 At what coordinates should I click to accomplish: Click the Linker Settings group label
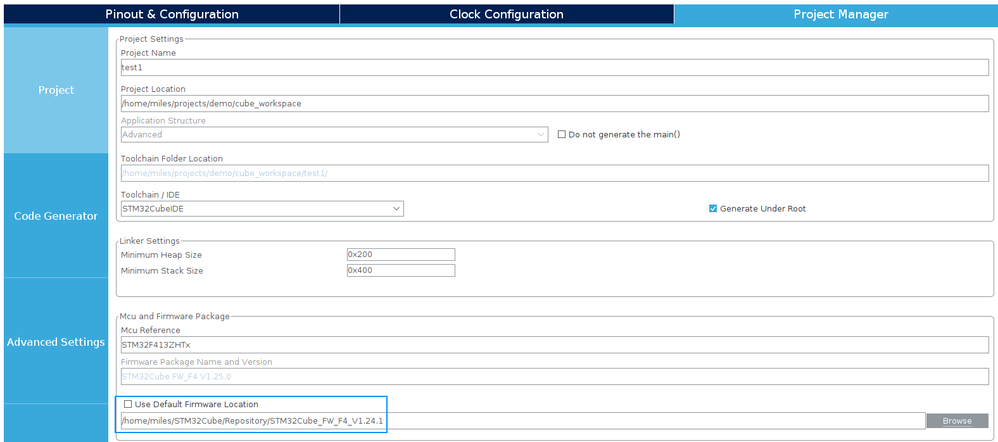coord(150,240)
